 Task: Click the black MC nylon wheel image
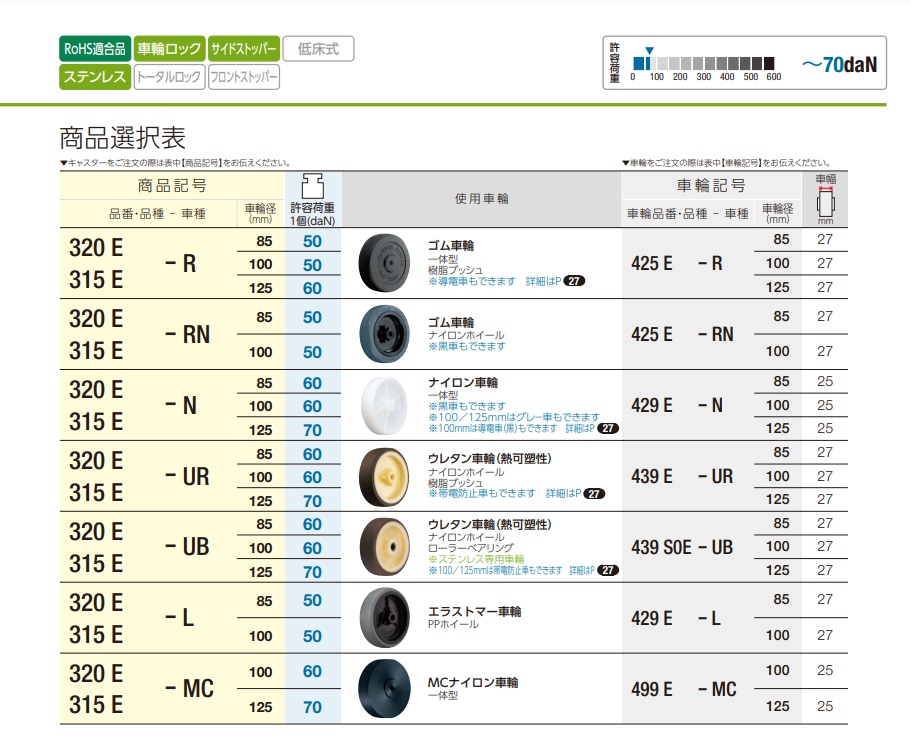[383, 688]
